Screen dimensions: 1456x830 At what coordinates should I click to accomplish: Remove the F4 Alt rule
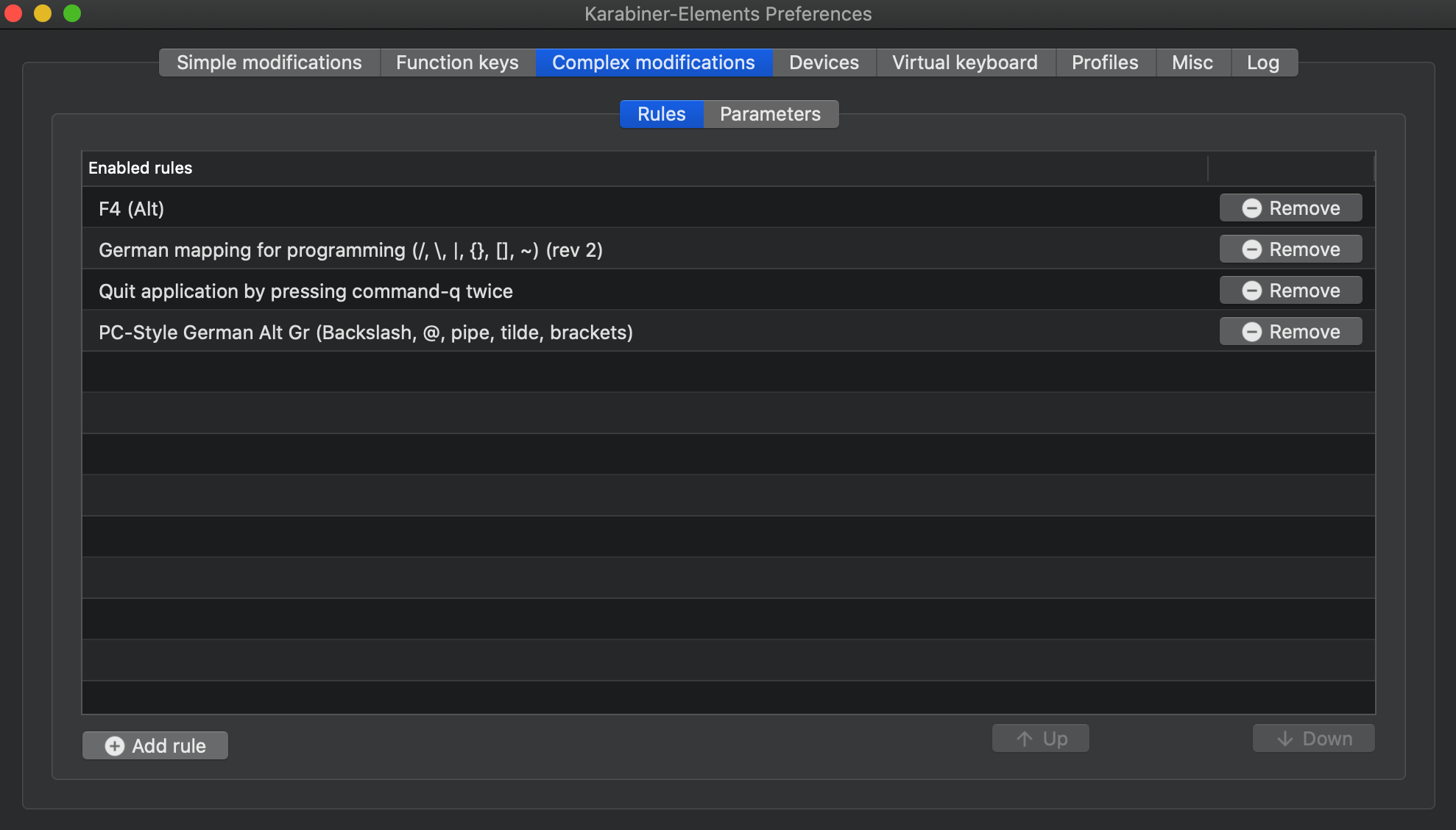tap(1291, 207)
